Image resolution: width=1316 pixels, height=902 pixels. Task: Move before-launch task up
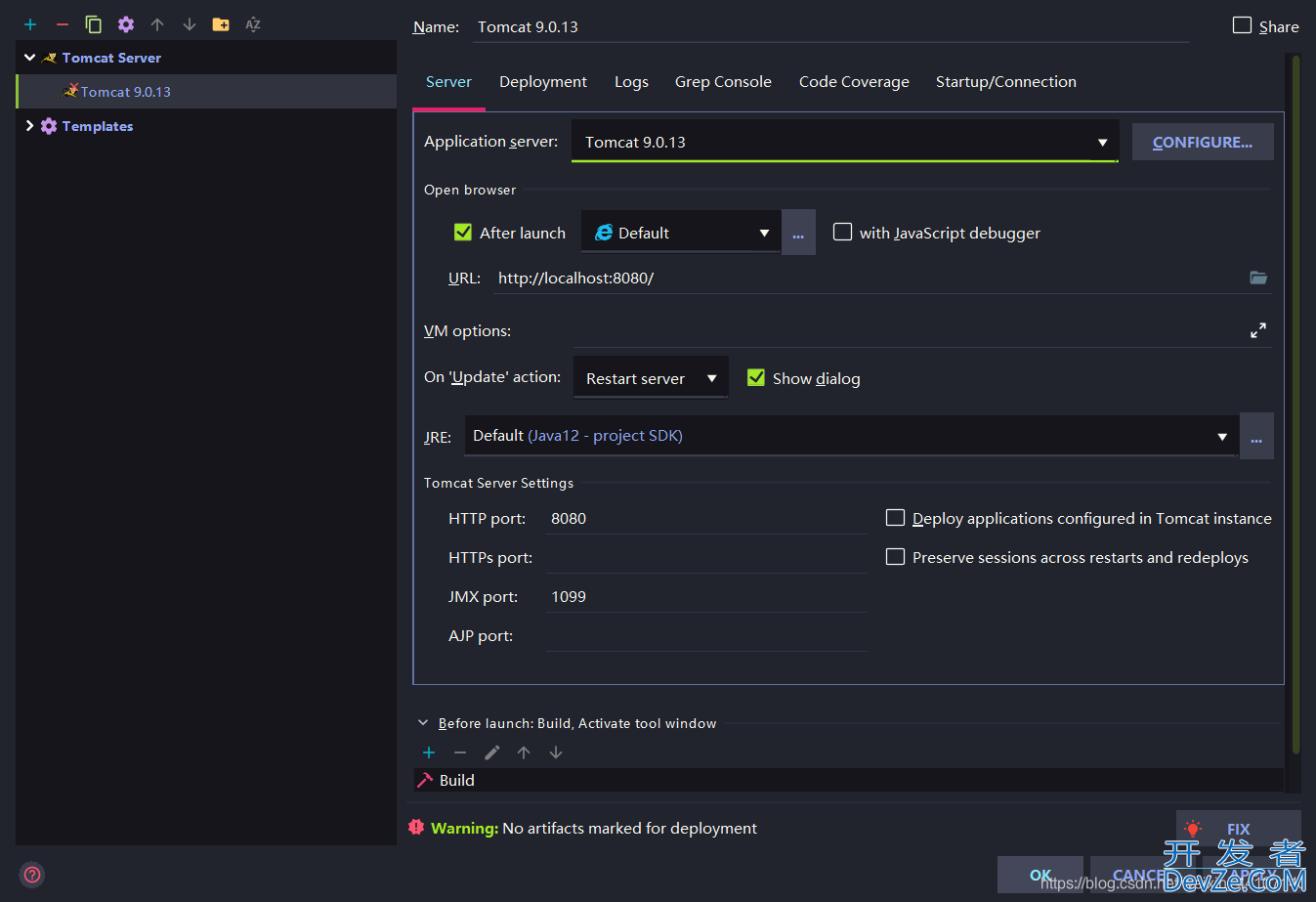click(x=524, y=752)
